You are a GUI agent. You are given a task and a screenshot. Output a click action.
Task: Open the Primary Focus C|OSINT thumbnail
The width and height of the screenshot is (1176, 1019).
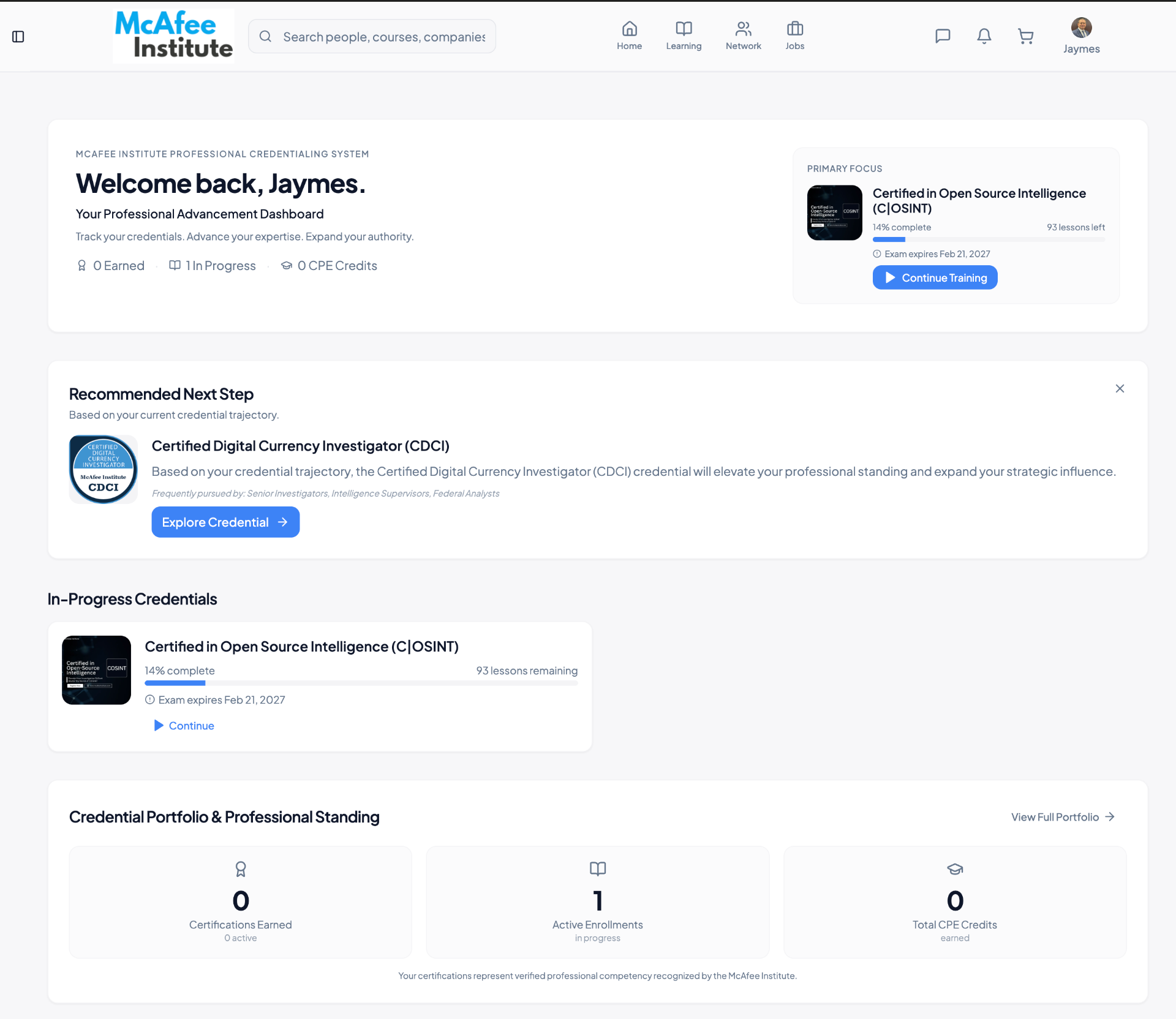tap(834, 212)
